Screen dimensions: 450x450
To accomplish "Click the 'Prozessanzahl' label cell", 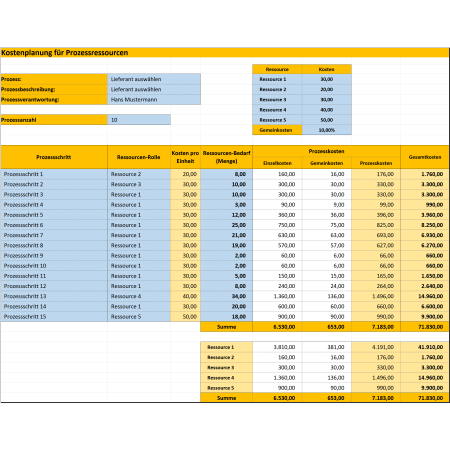I will coord(54,120).
